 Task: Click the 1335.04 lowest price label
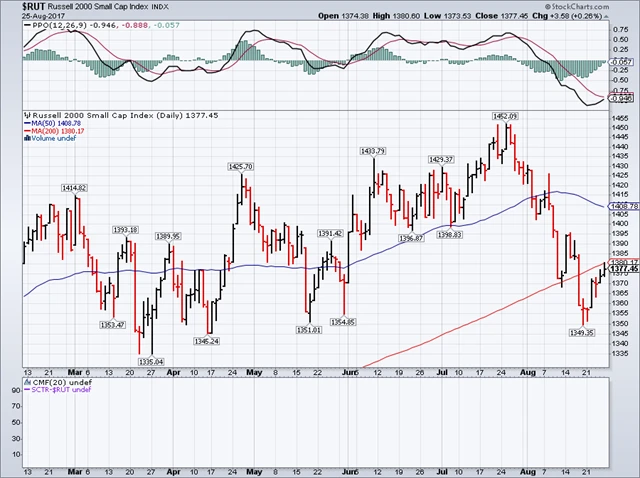[151, 361]
